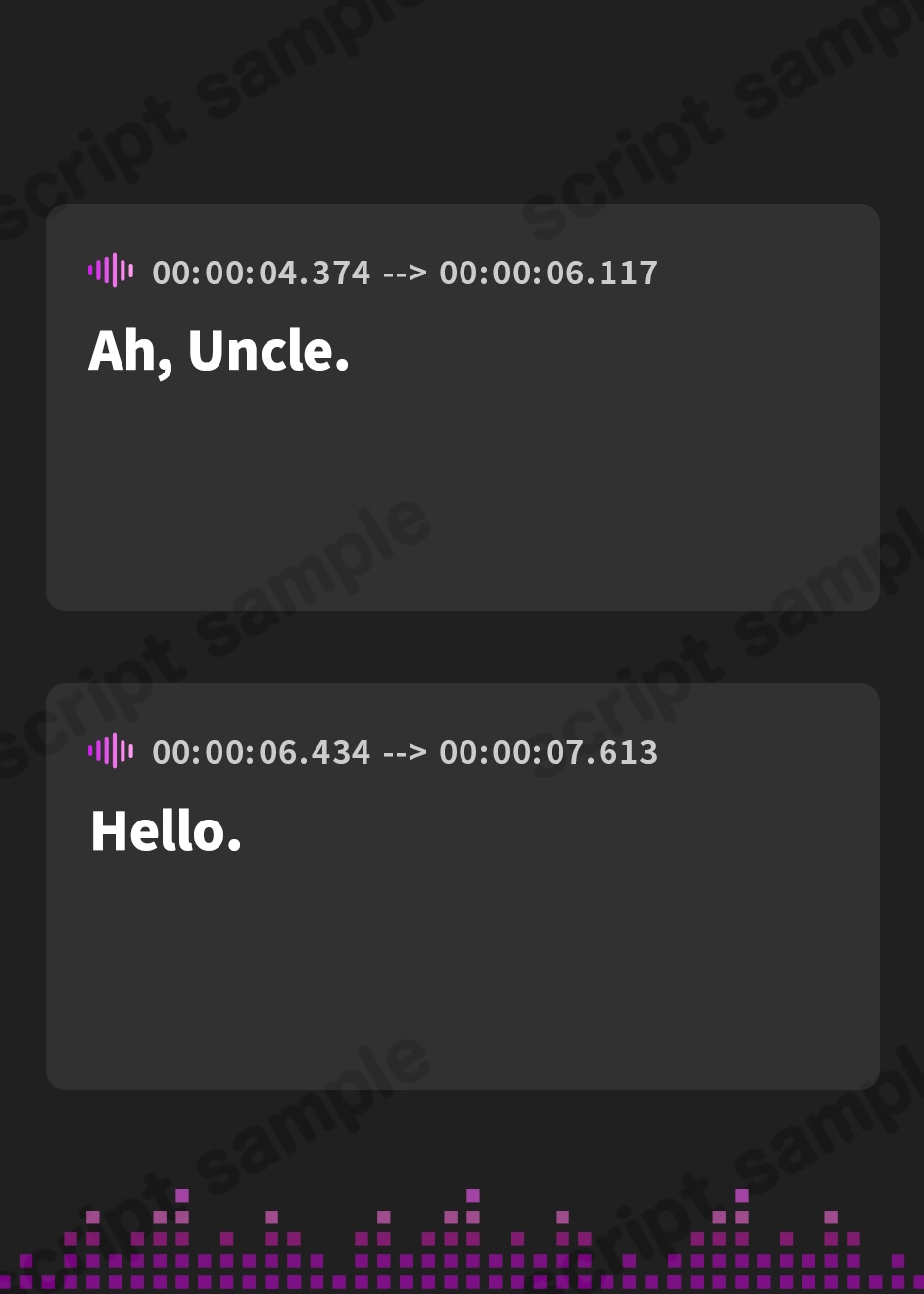The height and width of the screenshot is (1294, 924).
Task: Click the tallest equalizer bar at bottom center
Action: [x=473, y=1196]
